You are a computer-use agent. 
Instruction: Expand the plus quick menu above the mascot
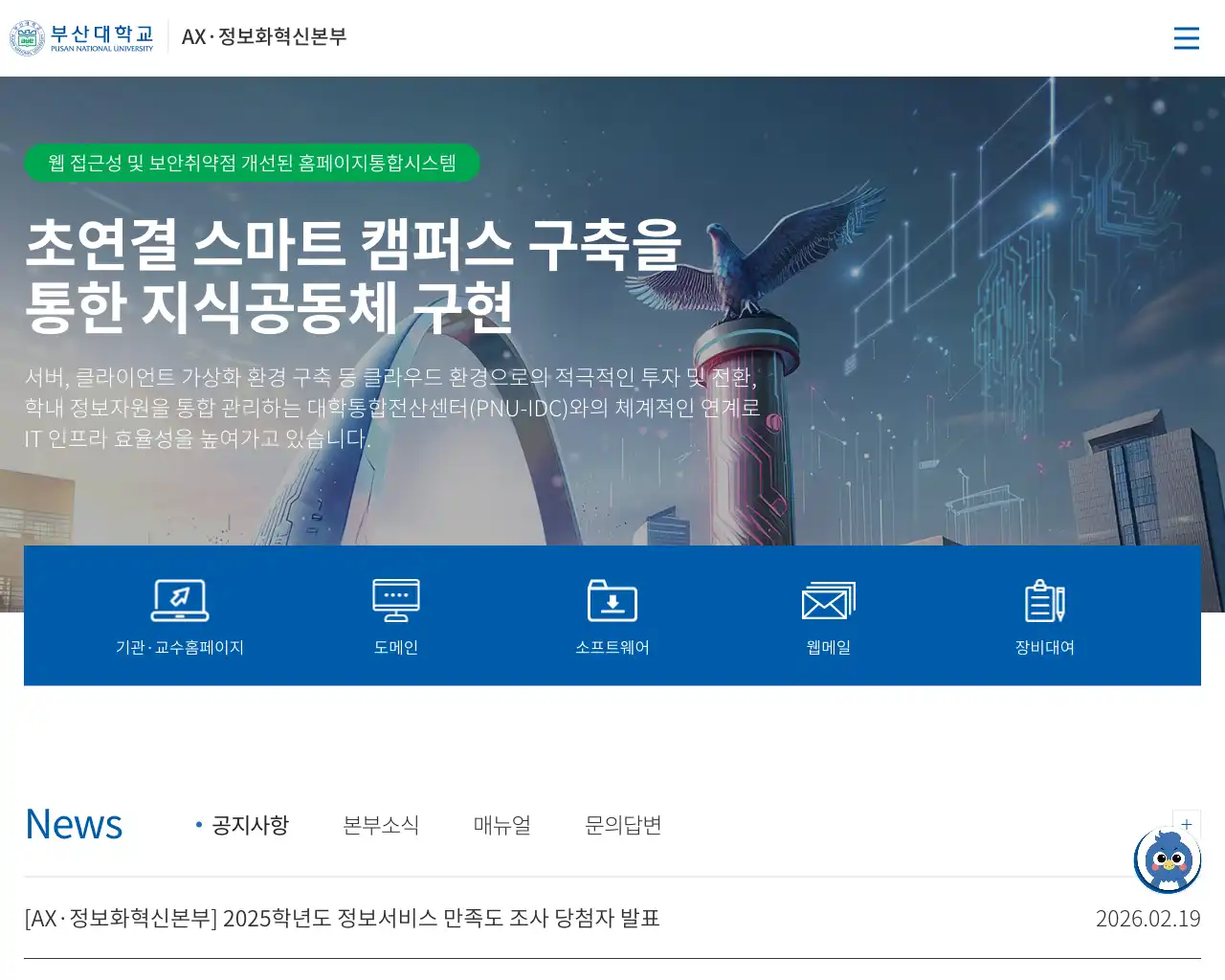coord(1186,823)
